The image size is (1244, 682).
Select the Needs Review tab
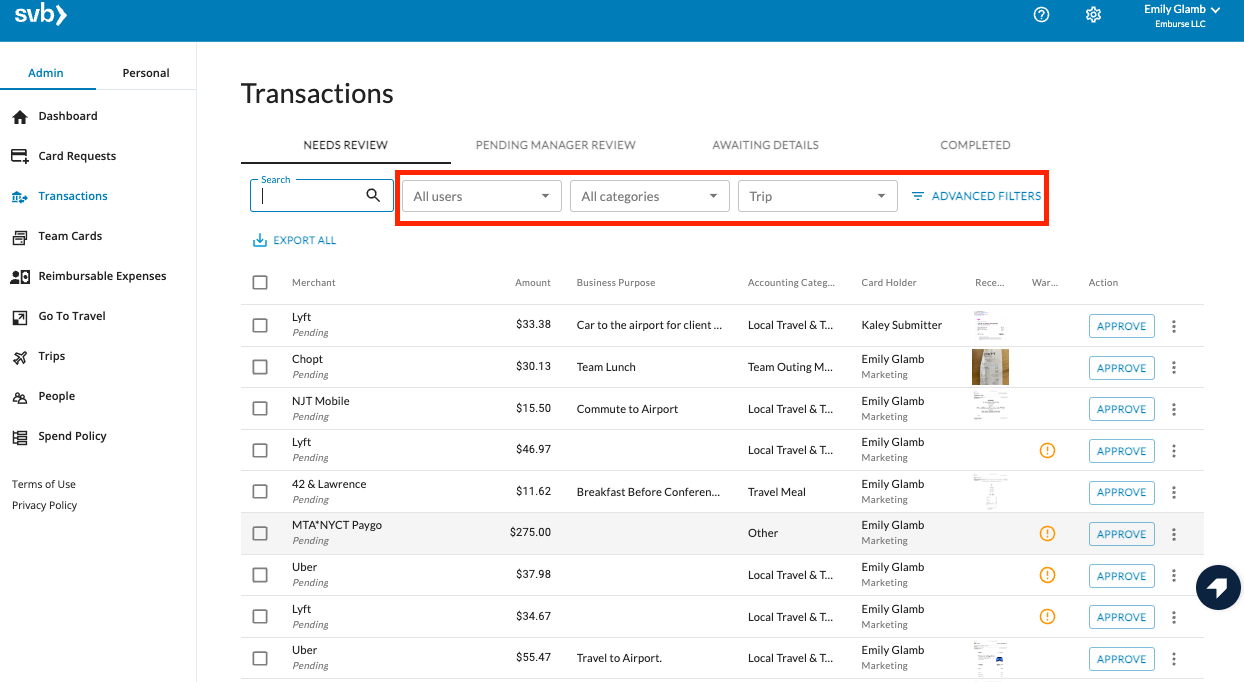pyautogui.click(x=346, y=145)
